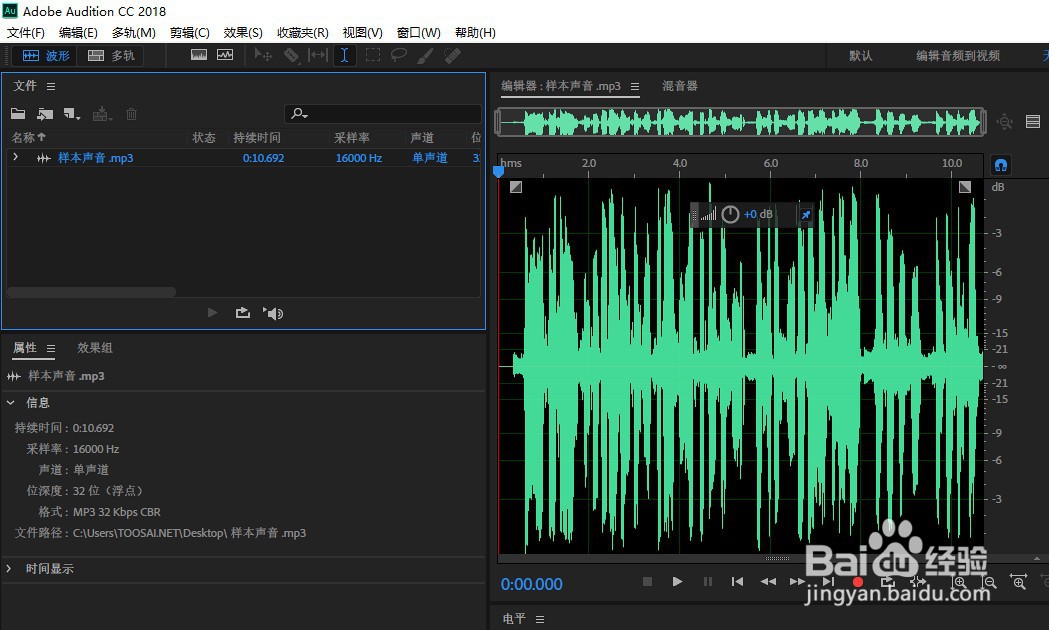Open the 效果(S) menu
The image size is (1049, 630).
tap(243, 33)
